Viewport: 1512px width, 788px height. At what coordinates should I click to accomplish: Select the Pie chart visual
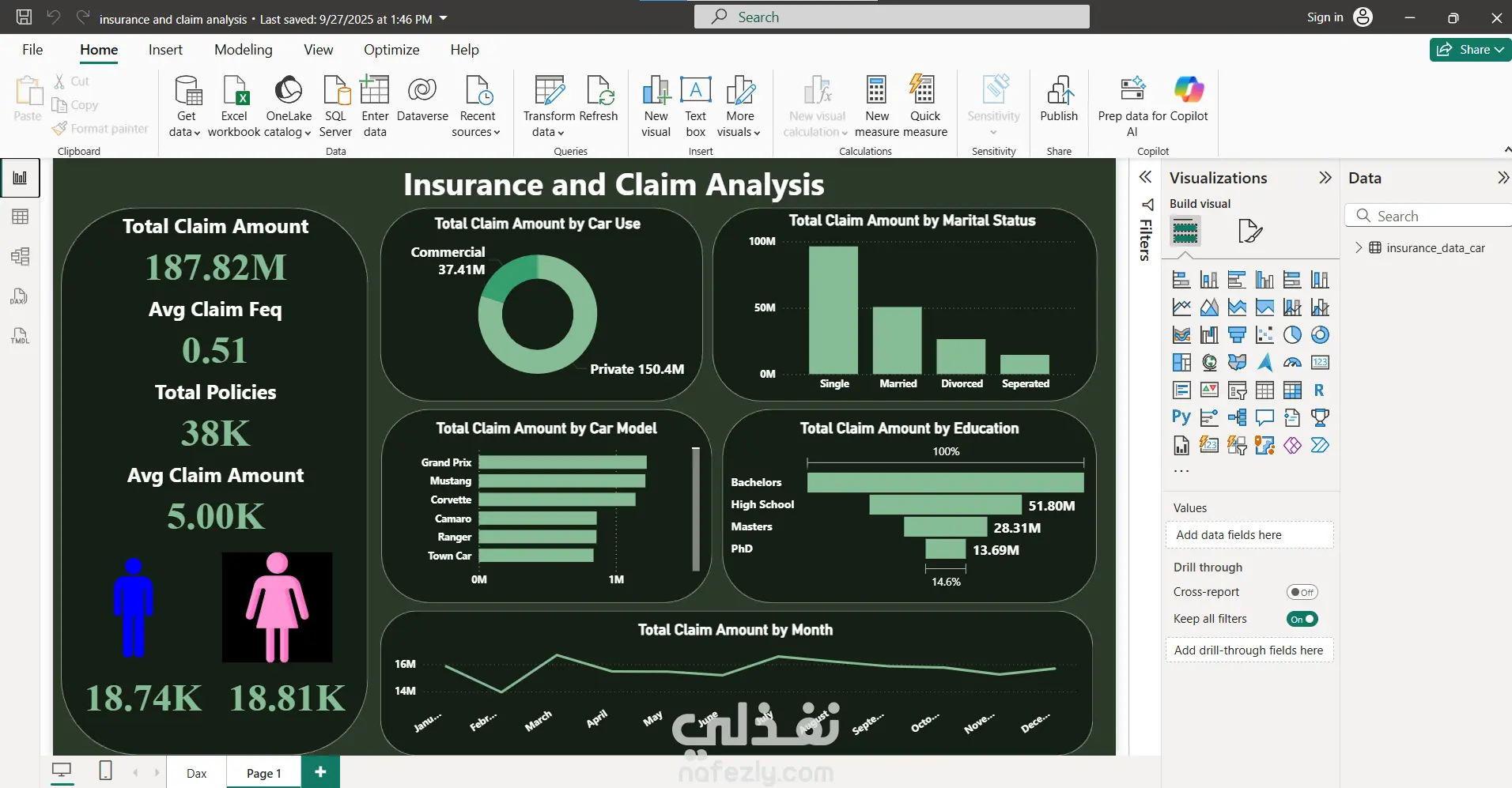pos(1292,335)
